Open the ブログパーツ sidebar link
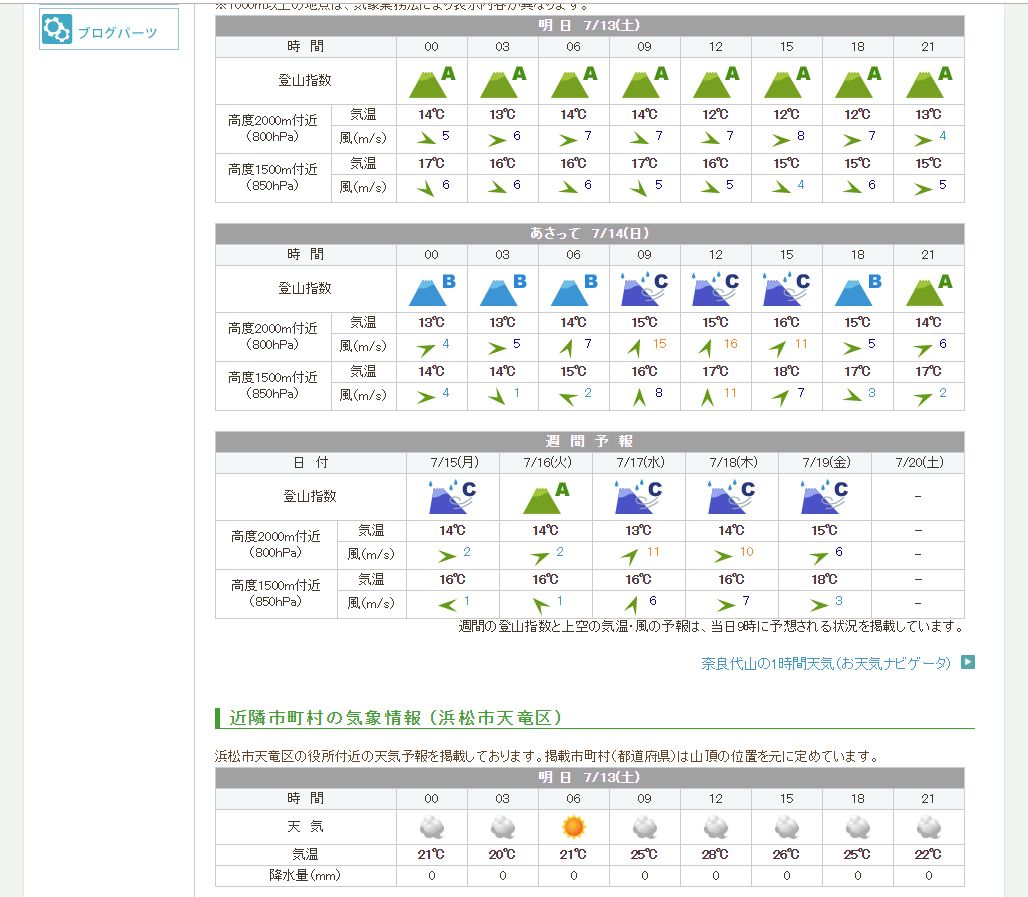The height and width of the screenshot is (897, 1028). click(x=117, y=33)
